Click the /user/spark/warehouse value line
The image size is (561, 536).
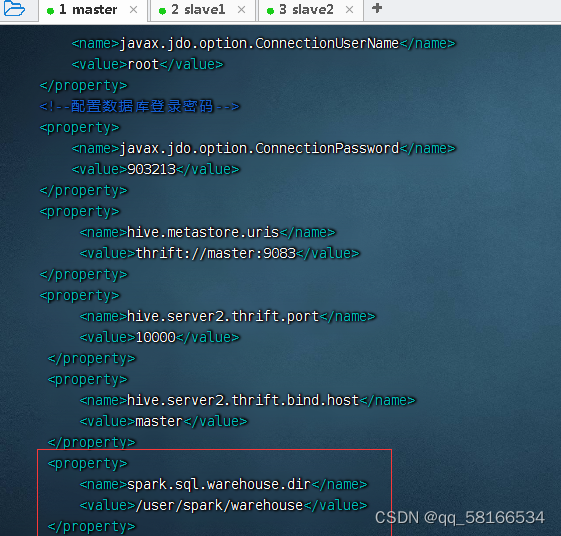pos(223,506)
